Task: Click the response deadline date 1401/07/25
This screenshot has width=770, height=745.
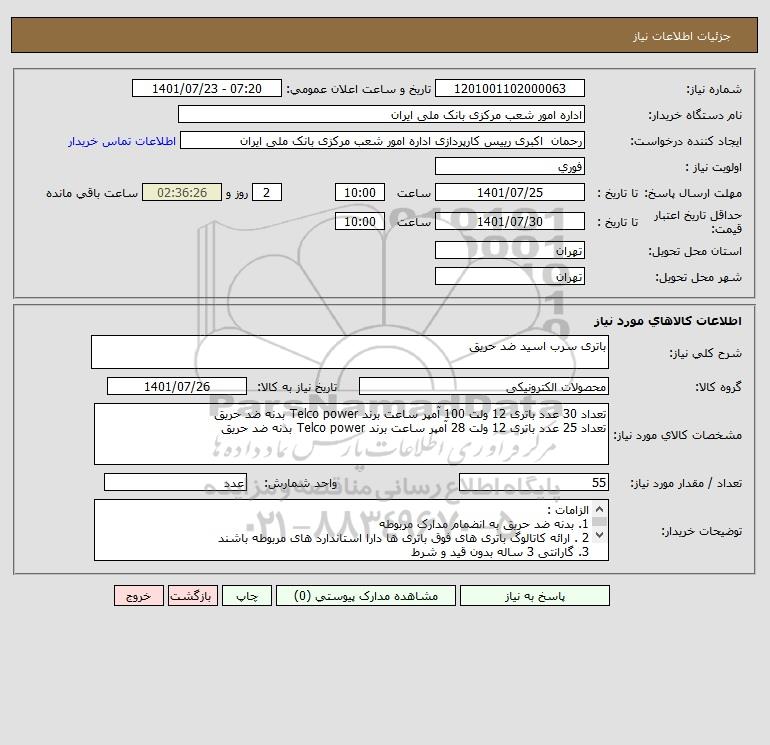Action: 510,193
